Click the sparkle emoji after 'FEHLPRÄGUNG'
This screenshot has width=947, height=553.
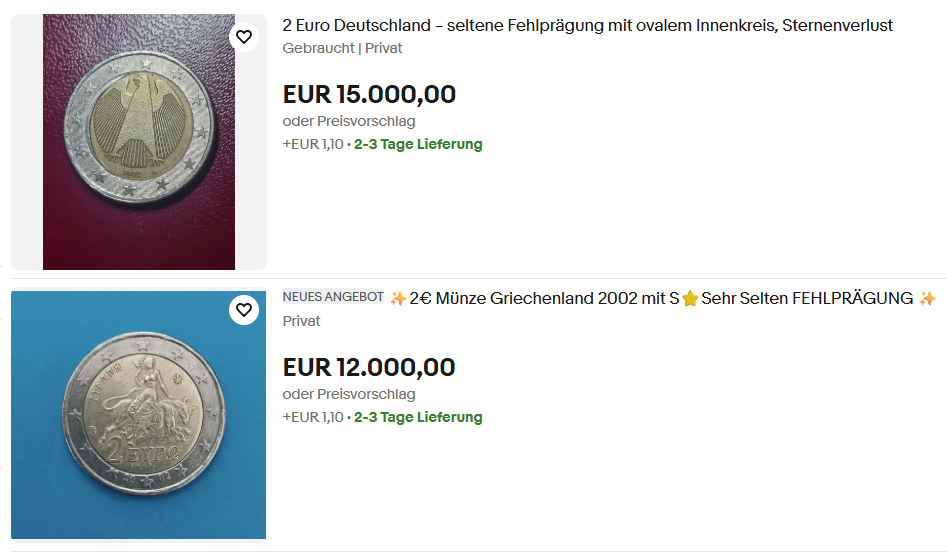[x=927, y=298]
